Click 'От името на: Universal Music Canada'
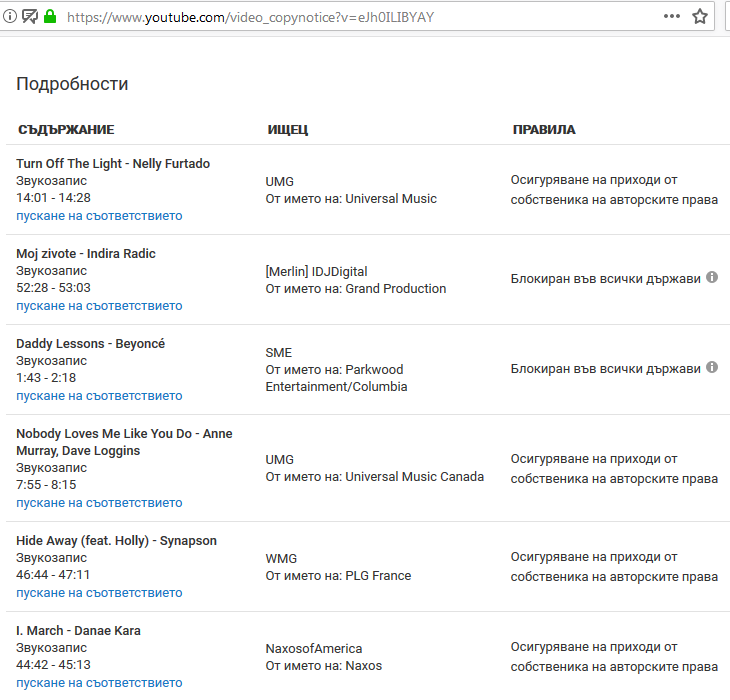 coord(375,477)
